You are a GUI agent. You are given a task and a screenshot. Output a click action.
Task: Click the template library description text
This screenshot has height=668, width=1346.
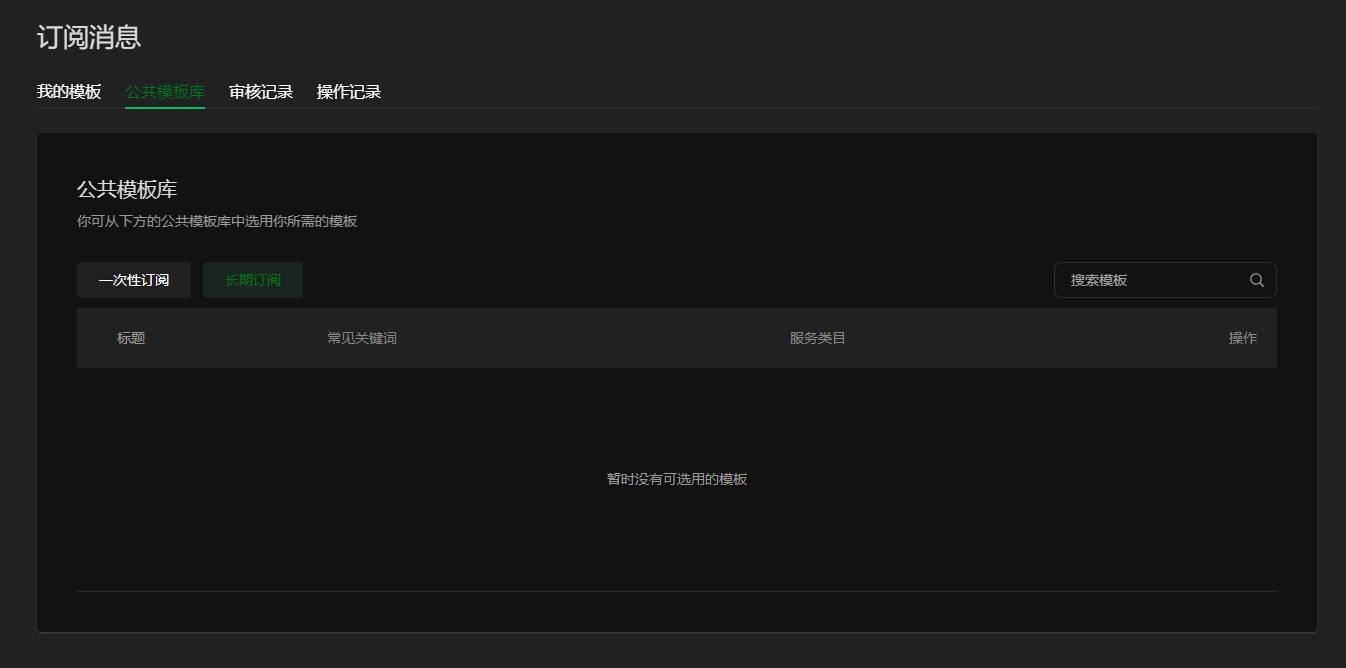217,221
